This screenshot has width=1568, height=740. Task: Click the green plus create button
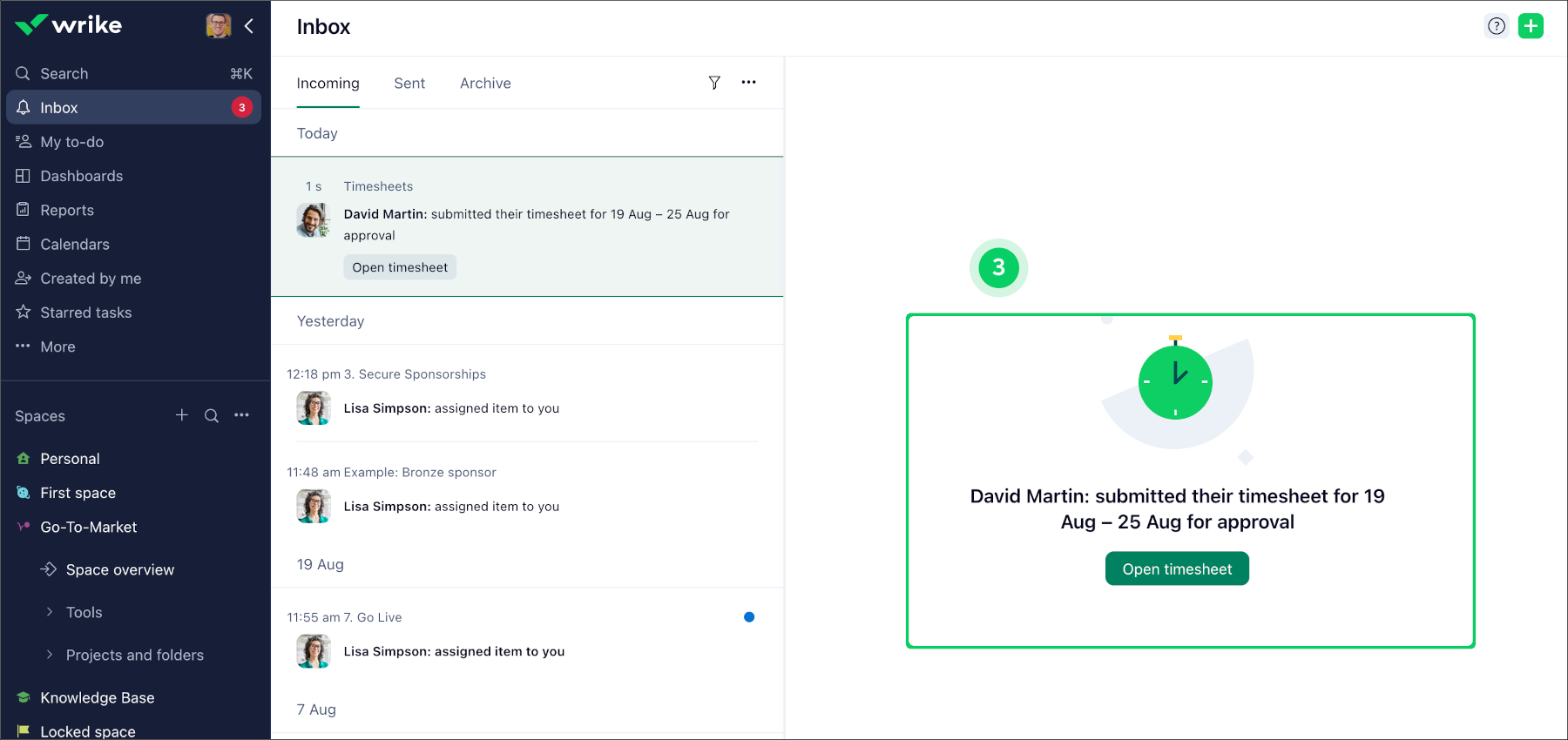point(1531,26)
